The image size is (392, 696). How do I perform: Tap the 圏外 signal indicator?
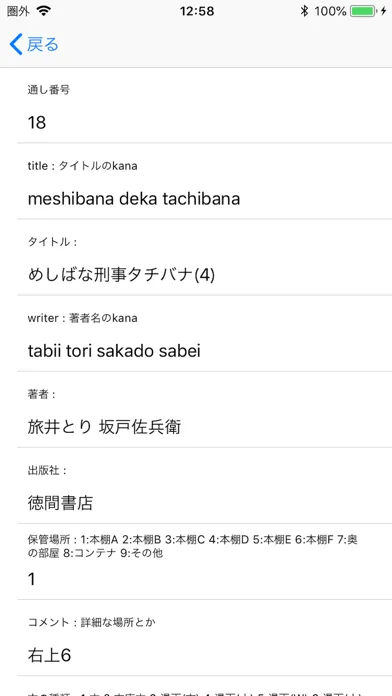click(18, 11)
